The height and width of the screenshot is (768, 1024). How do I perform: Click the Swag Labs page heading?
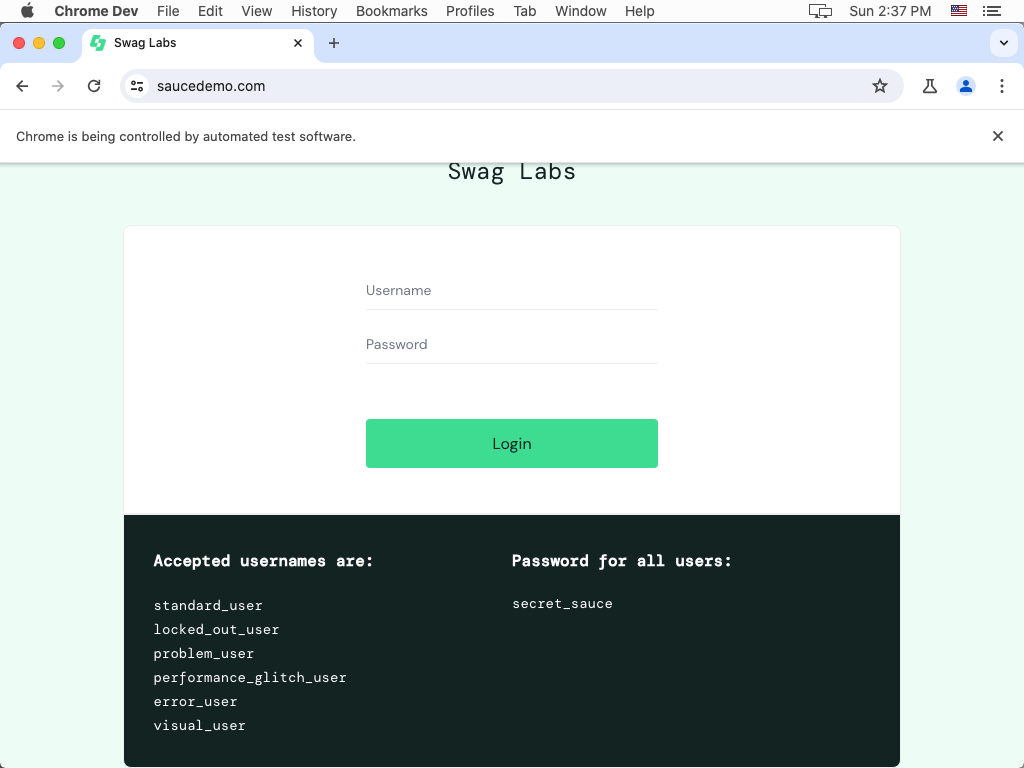[511, 172]
